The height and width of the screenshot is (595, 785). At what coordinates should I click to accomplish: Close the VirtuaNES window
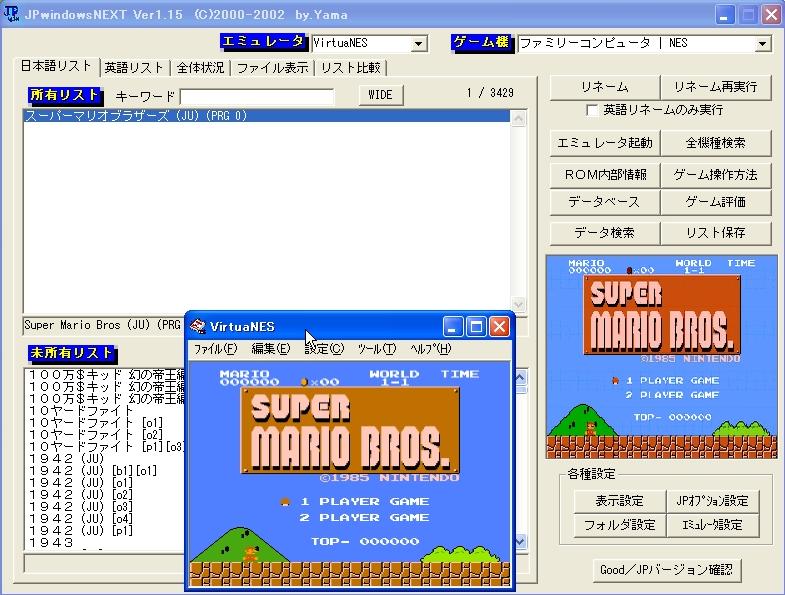point(499,327)
